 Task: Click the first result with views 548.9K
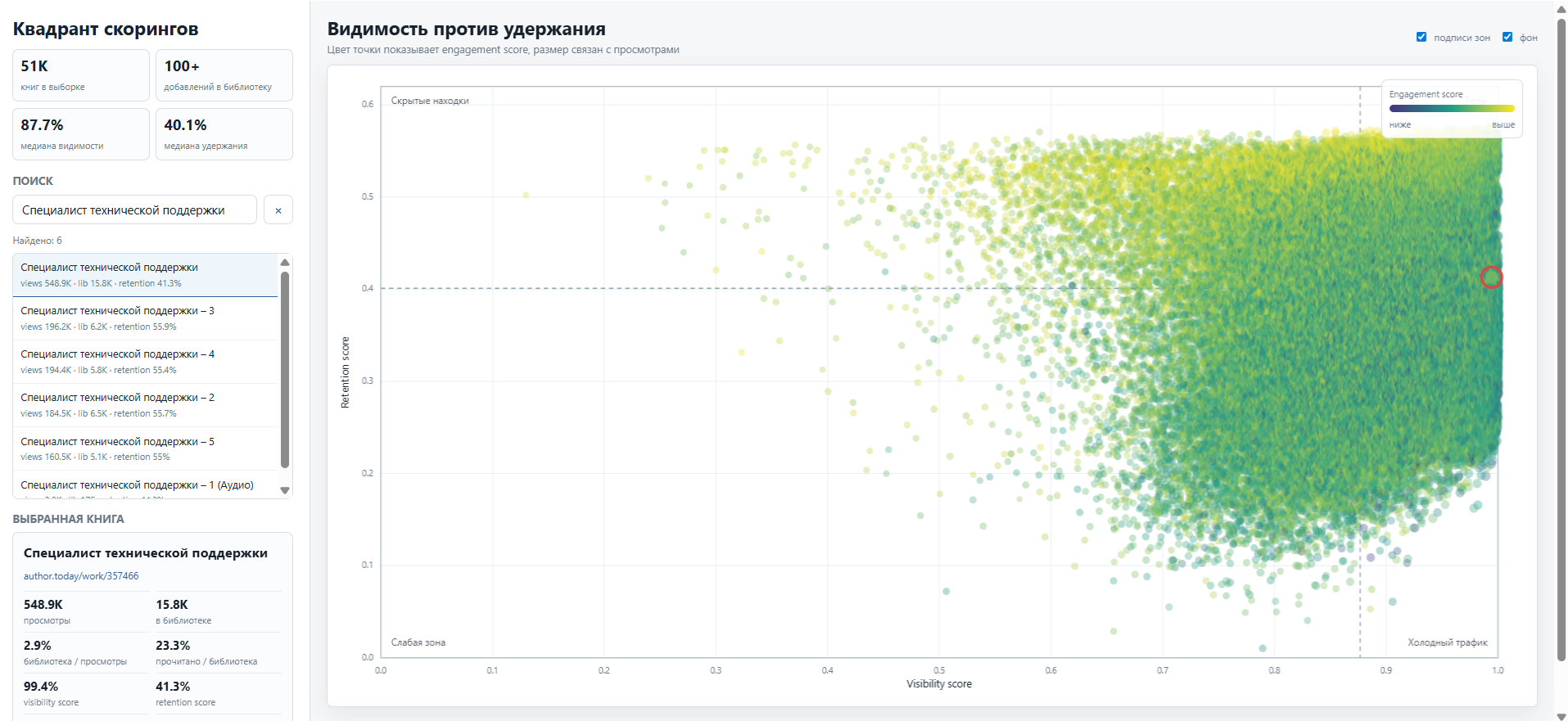(x=146, y=275)
